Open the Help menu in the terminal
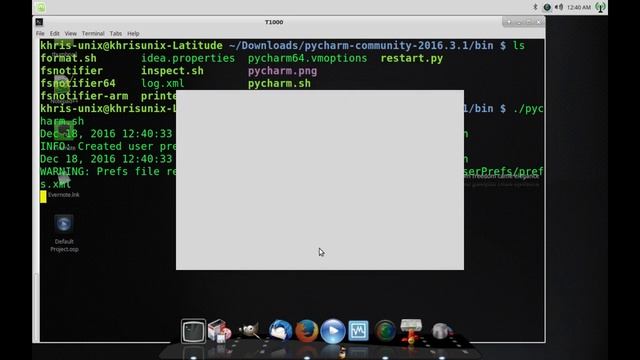 pyautogui.click(x=133, y=33)
